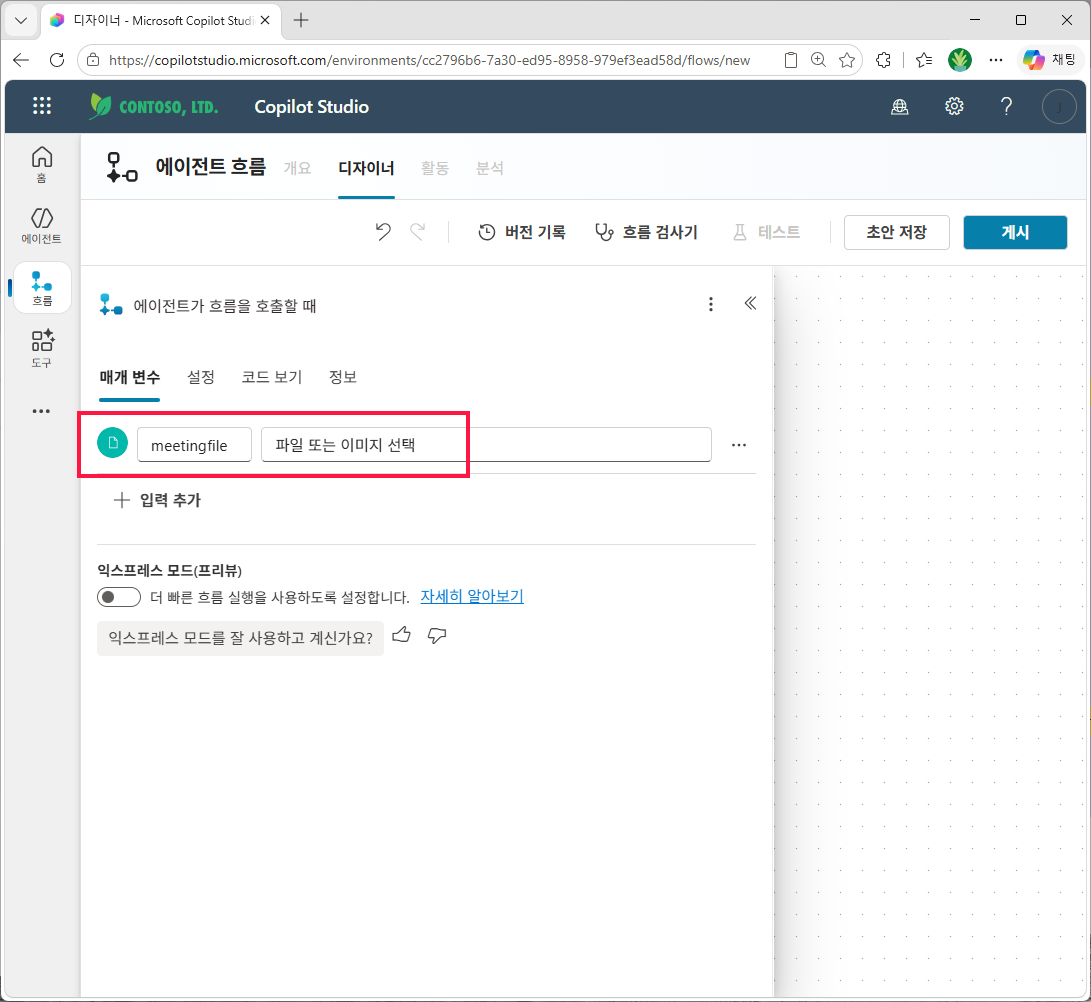Open the Copilot 채팅 button
1091x1002 pixels.
click(1050, 60)
